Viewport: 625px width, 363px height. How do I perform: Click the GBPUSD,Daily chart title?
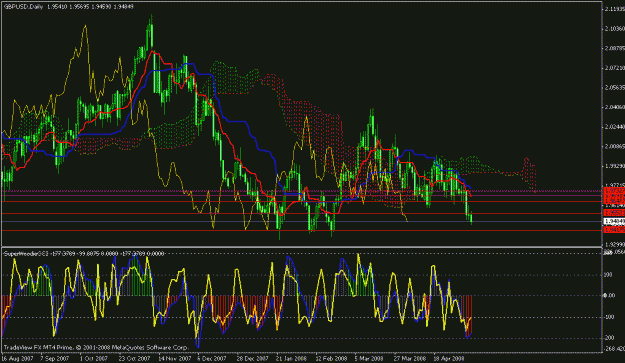pyautogui.click(x=24, y=7)
